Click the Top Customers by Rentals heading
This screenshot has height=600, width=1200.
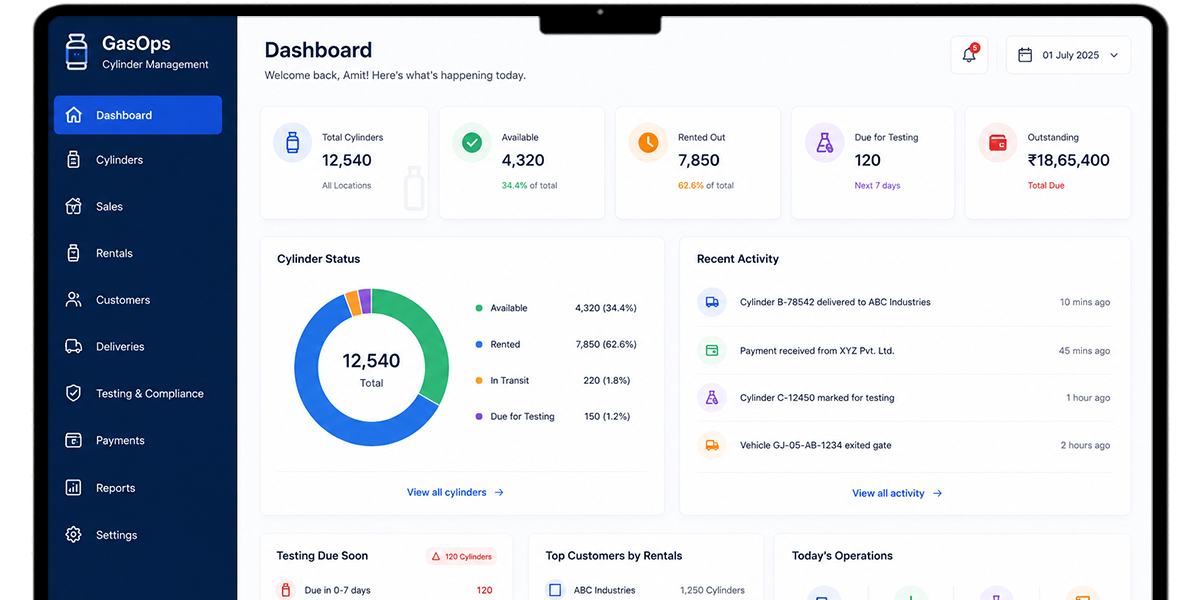pyautogui.click(x=614, y=556)
